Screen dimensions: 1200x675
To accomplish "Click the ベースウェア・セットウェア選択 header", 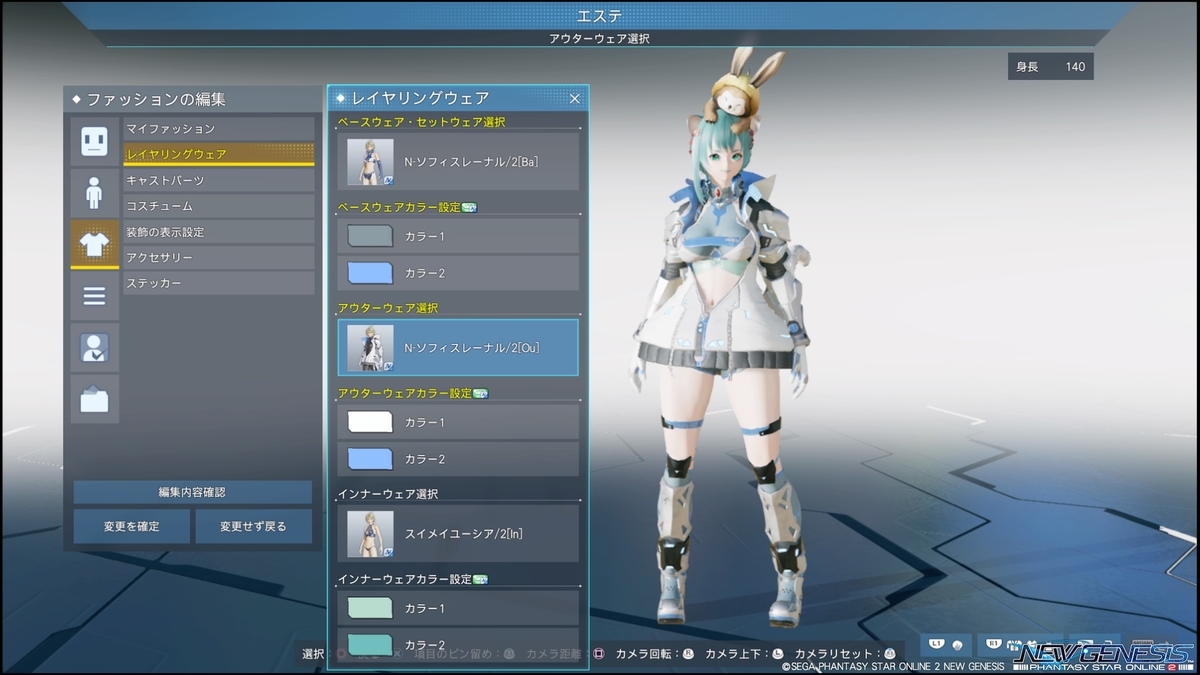I will coord(421,122).
